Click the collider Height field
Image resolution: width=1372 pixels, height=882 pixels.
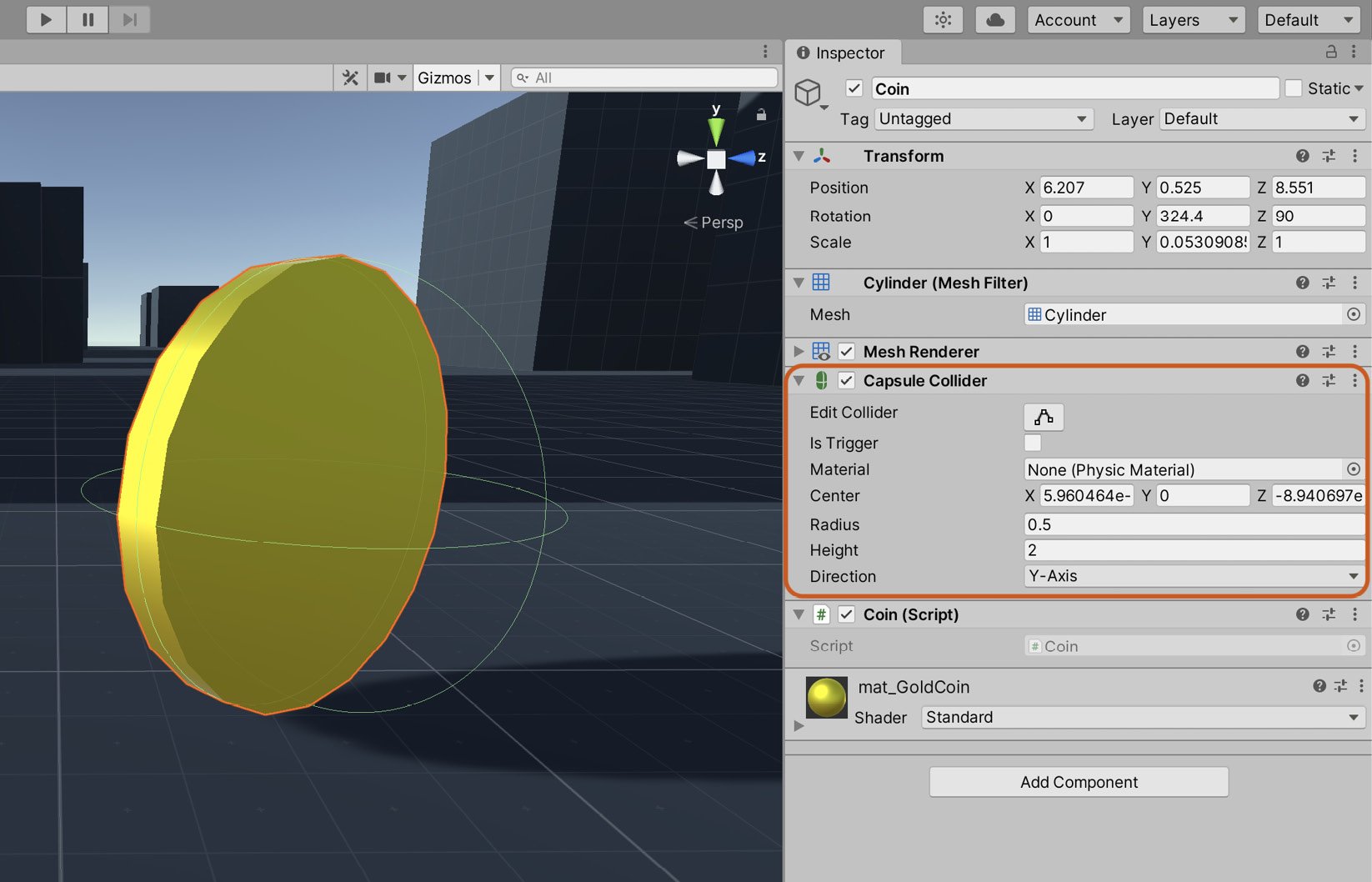pyautogui.click(x=1194, y=550)
